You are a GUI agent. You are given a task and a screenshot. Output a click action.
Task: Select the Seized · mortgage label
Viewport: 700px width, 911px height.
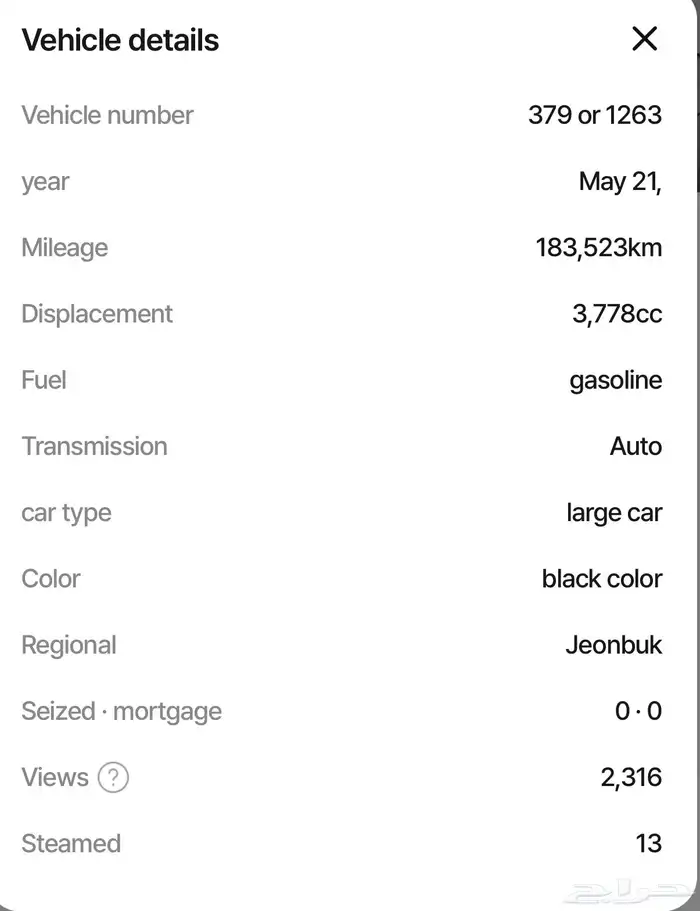(x=121, y=712)
